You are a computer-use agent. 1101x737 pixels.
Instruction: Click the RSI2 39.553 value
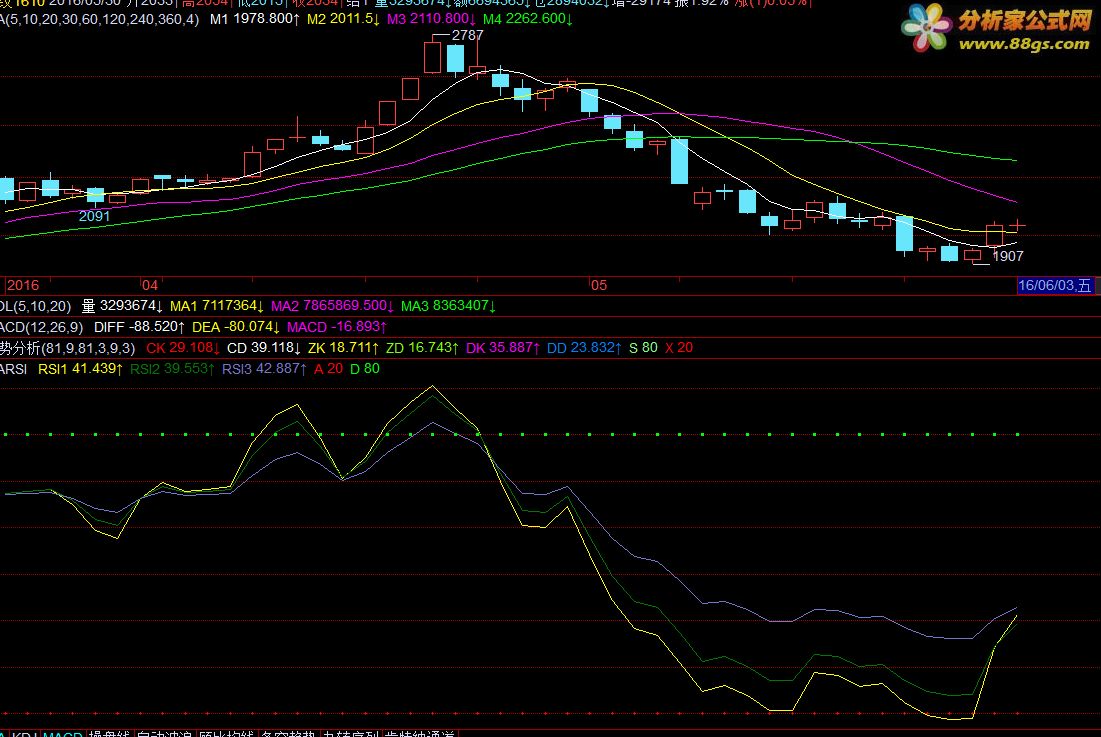point(172,369)
